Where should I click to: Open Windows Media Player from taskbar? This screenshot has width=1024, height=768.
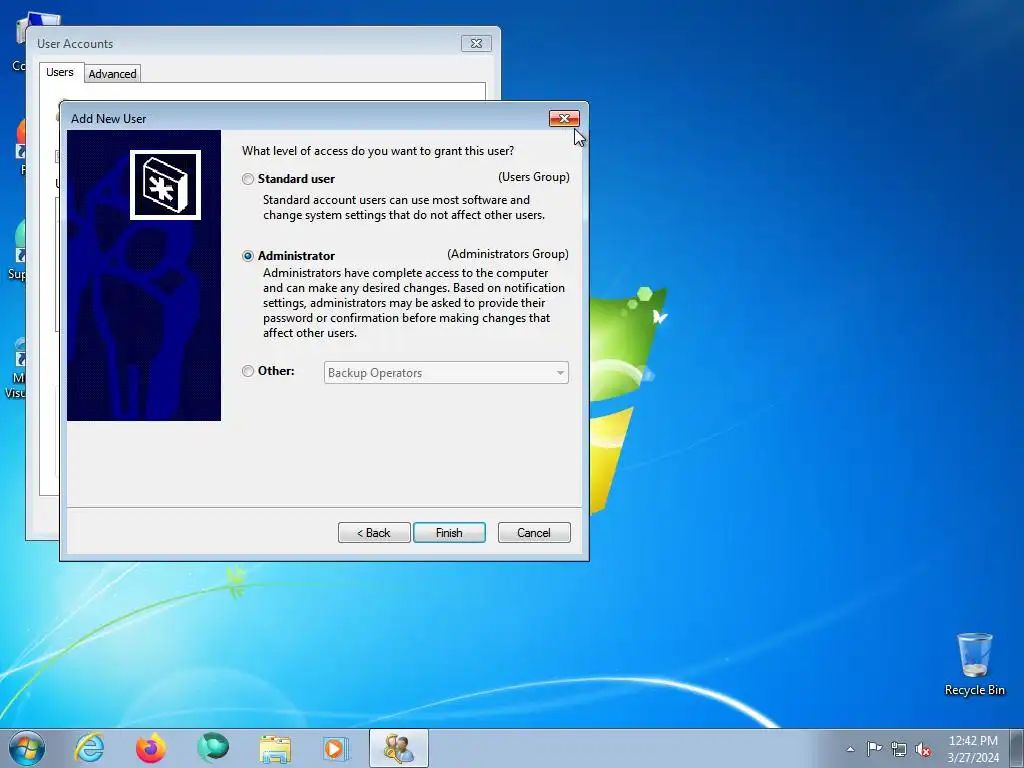(x=336, y=748)
